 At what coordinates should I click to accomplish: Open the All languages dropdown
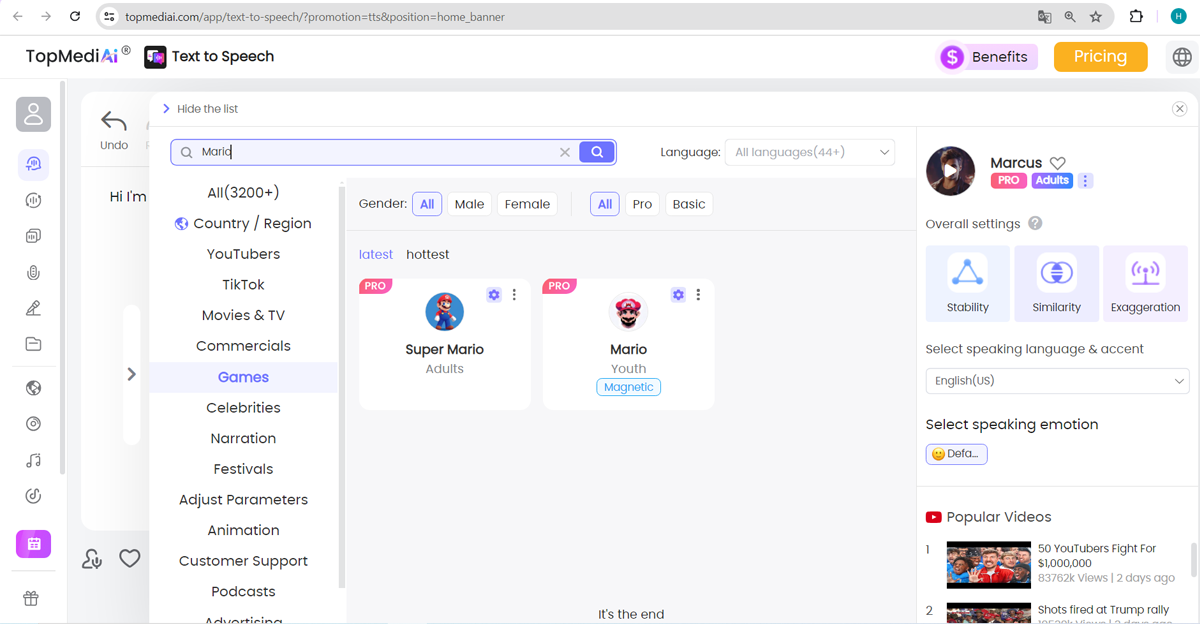tap(810, 152)
